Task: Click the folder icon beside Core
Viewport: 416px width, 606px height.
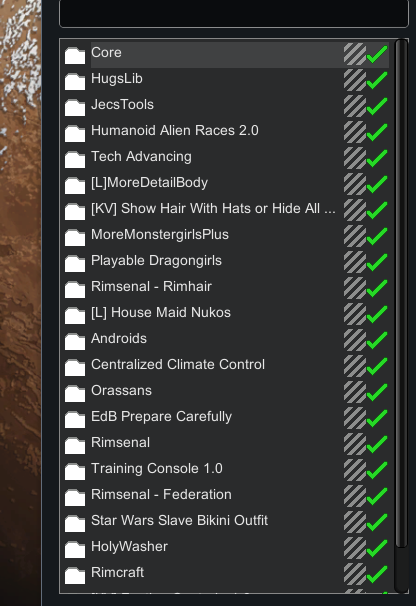Action: click(75, 55)
